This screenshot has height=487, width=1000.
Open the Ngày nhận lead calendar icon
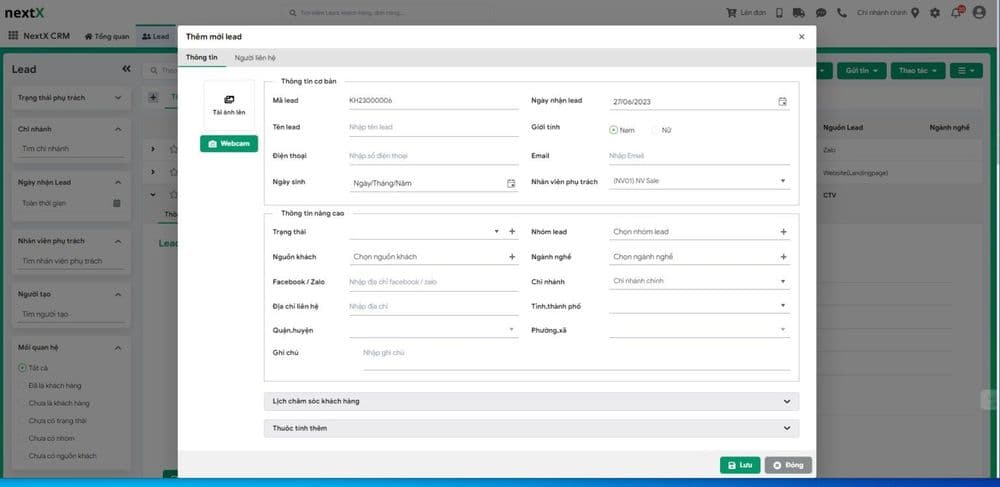[782, 102]
